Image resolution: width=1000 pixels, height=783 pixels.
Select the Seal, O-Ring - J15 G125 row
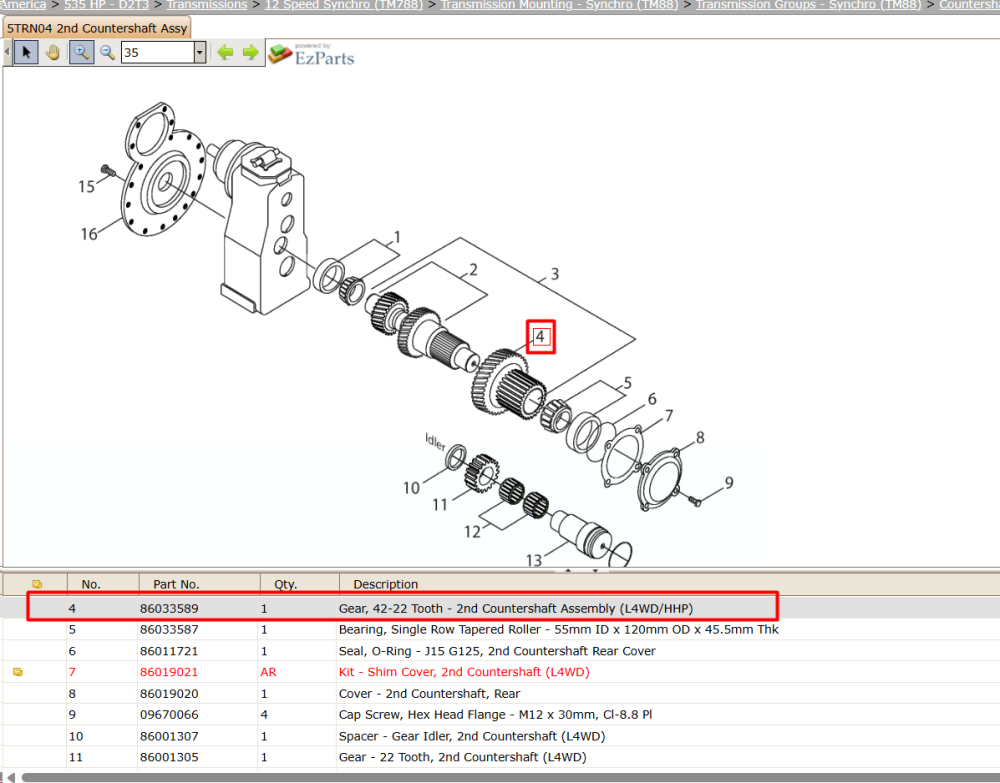click(497, 651)
